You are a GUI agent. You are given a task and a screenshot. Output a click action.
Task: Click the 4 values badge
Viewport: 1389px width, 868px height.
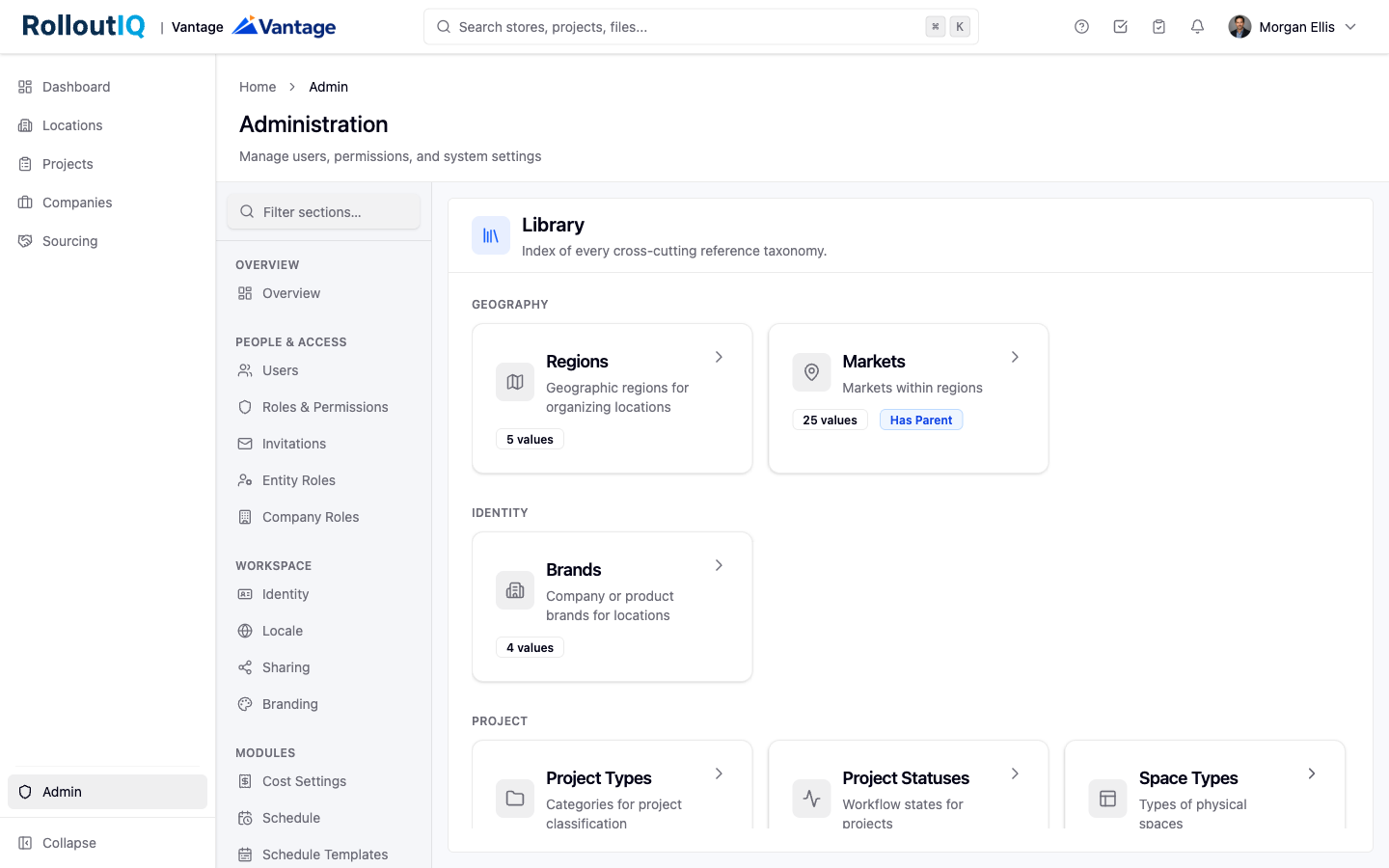point(530,647)
